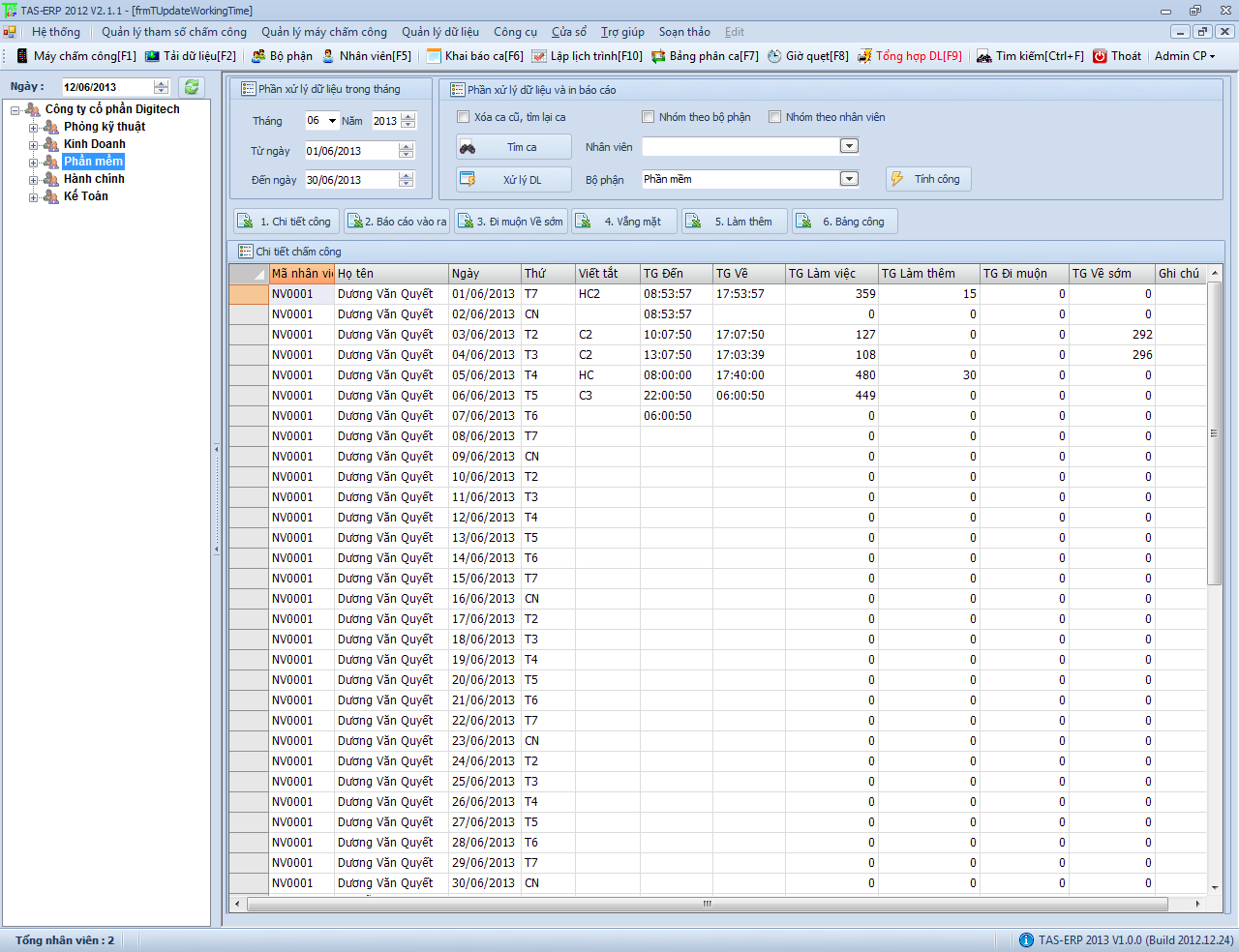Open Máy chấm công[F1] toolbar icon
The height and width of the screenshot is (952, 1239).
tap(21, 56)
